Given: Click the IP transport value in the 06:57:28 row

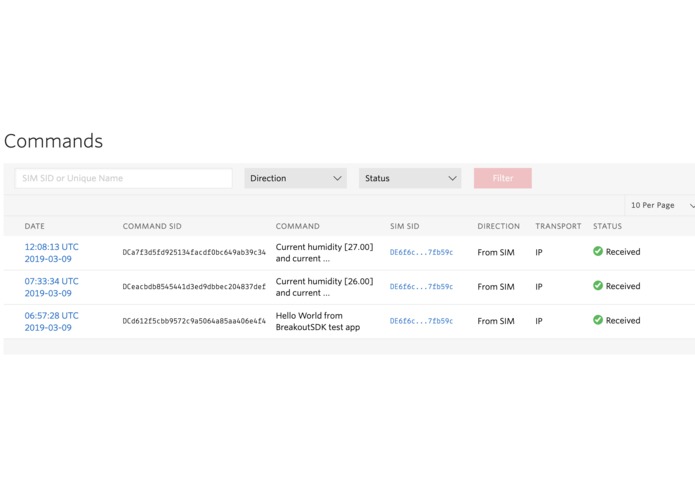Looking at the screenshot, I should (539, 321).
